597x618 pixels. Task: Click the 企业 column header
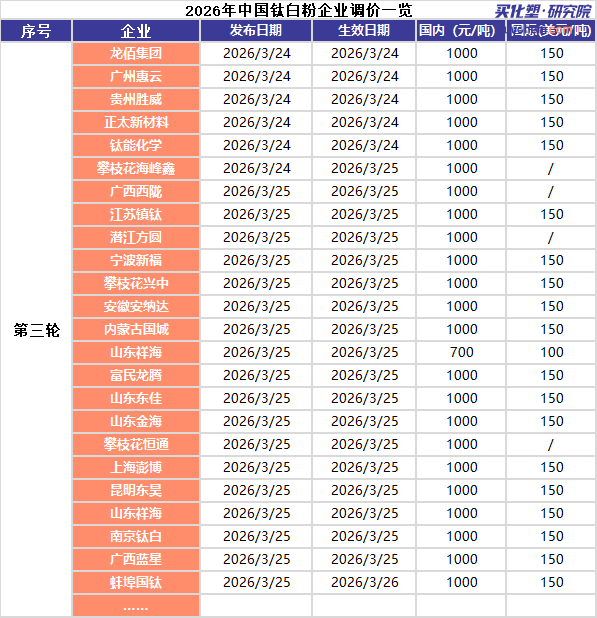tap(136, 31)
